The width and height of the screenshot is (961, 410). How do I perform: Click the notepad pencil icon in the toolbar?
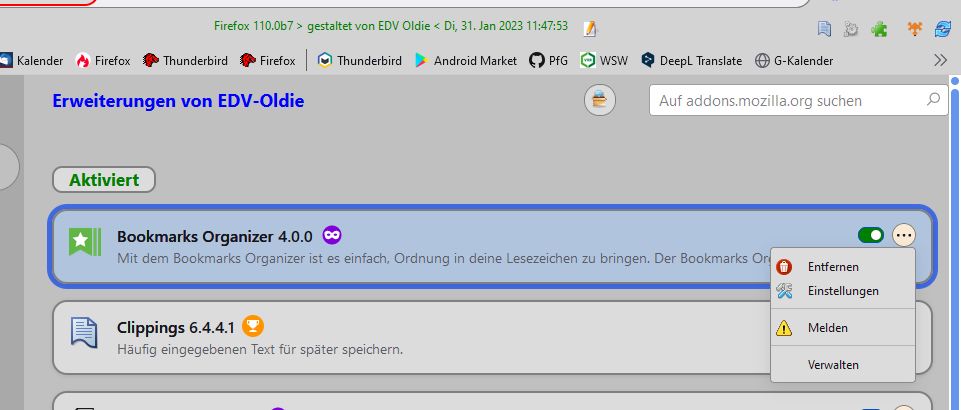click(590, 28)
